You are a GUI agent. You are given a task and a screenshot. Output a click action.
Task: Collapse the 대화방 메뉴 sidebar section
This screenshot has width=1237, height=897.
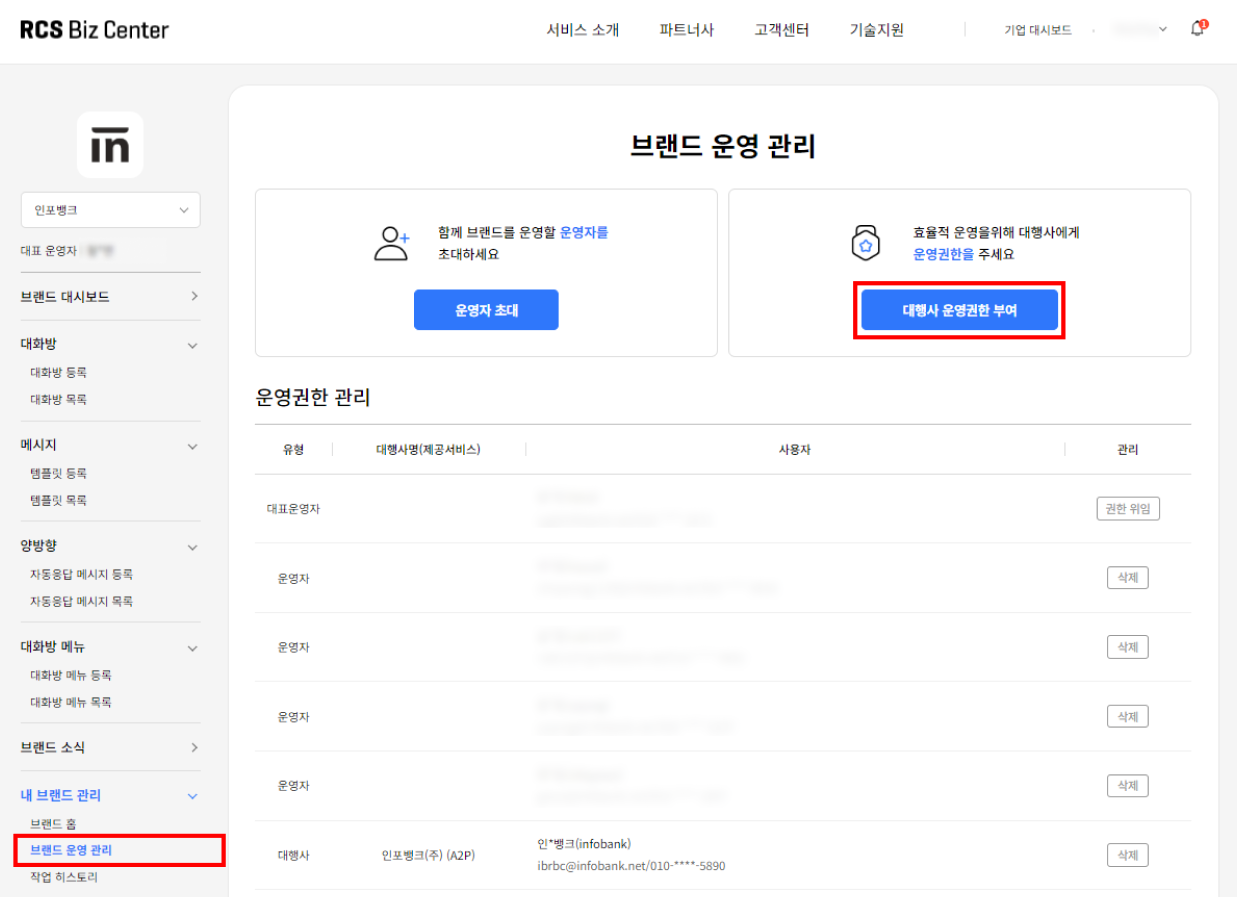click(192, 647)
